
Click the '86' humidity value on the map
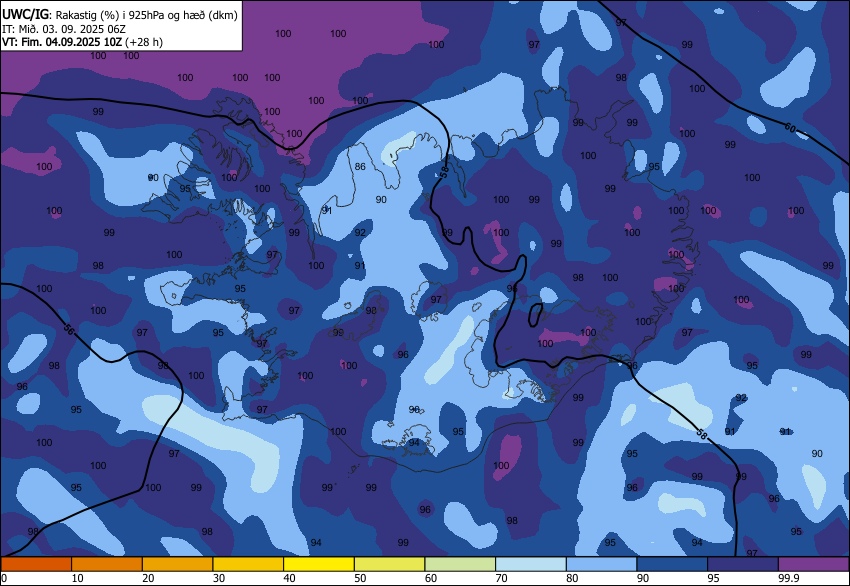coord(360,166)
